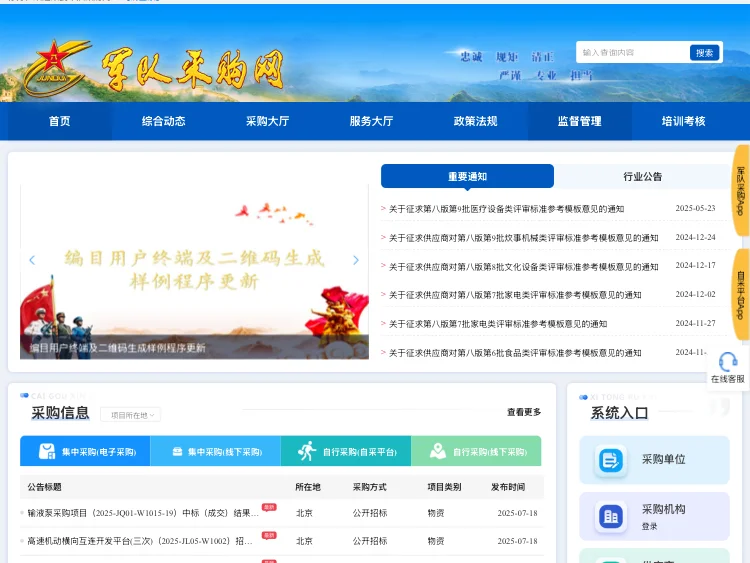
Task: Click the 军队采购网 title banner
Action: tap(193, 70)
